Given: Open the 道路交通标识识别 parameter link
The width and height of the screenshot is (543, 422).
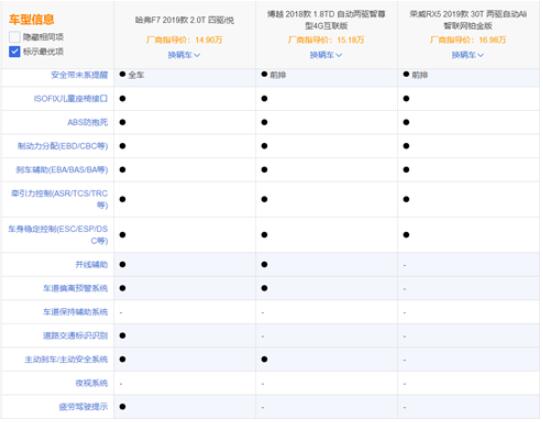Looking at the screenshot, I should click(x=75, y=335).
